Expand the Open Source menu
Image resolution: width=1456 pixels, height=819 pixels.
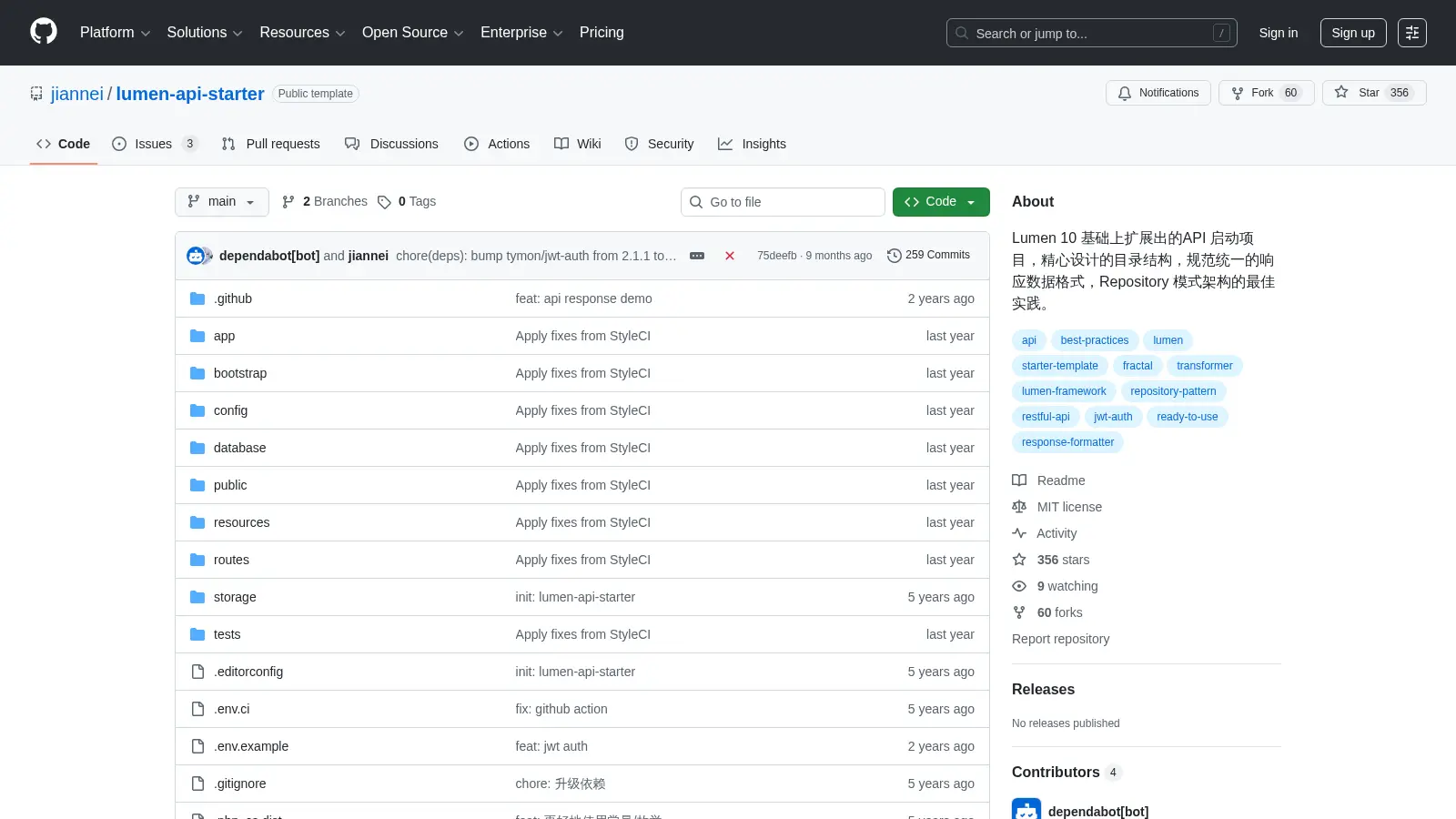pyautogui.click(x=412, y=33)
